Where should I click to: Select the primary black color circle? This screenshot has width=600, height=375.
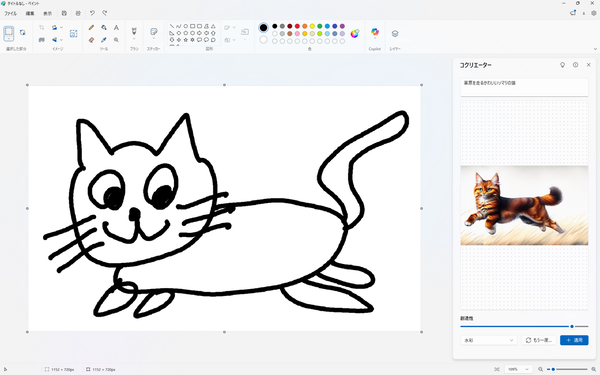tap(263, 28)
